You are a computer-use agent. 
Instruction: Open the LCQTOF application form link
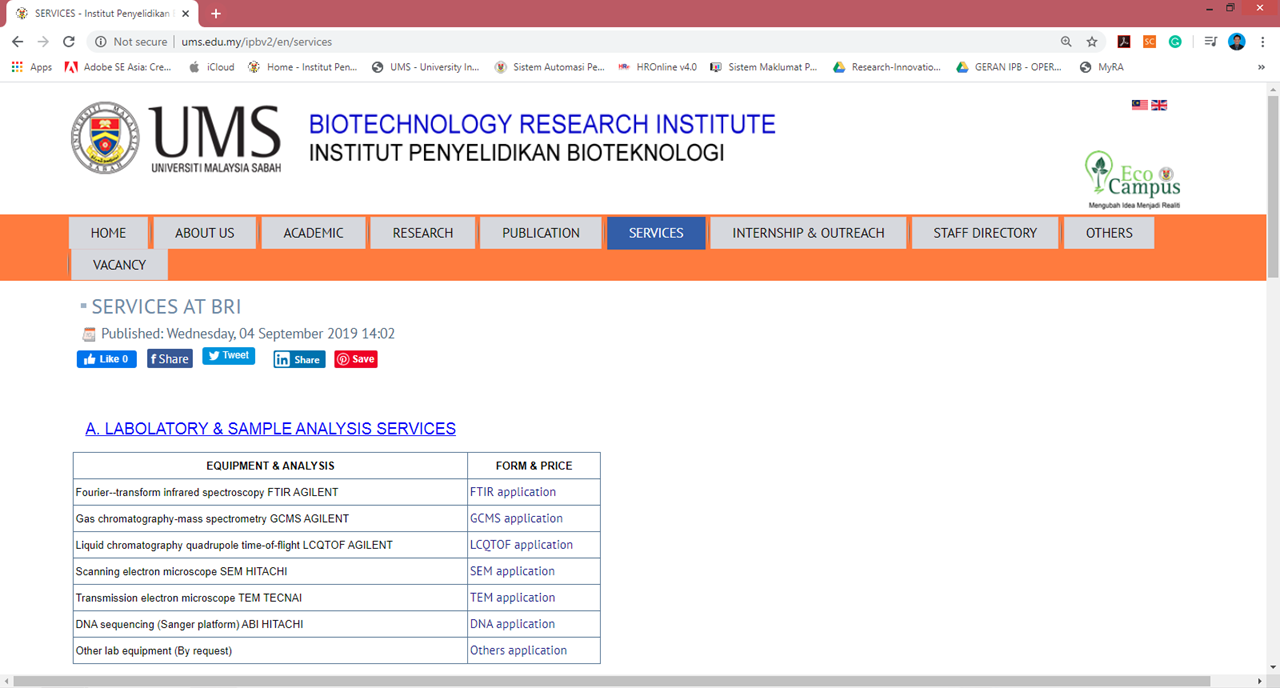pyautogui.click(x=521, y=545)
